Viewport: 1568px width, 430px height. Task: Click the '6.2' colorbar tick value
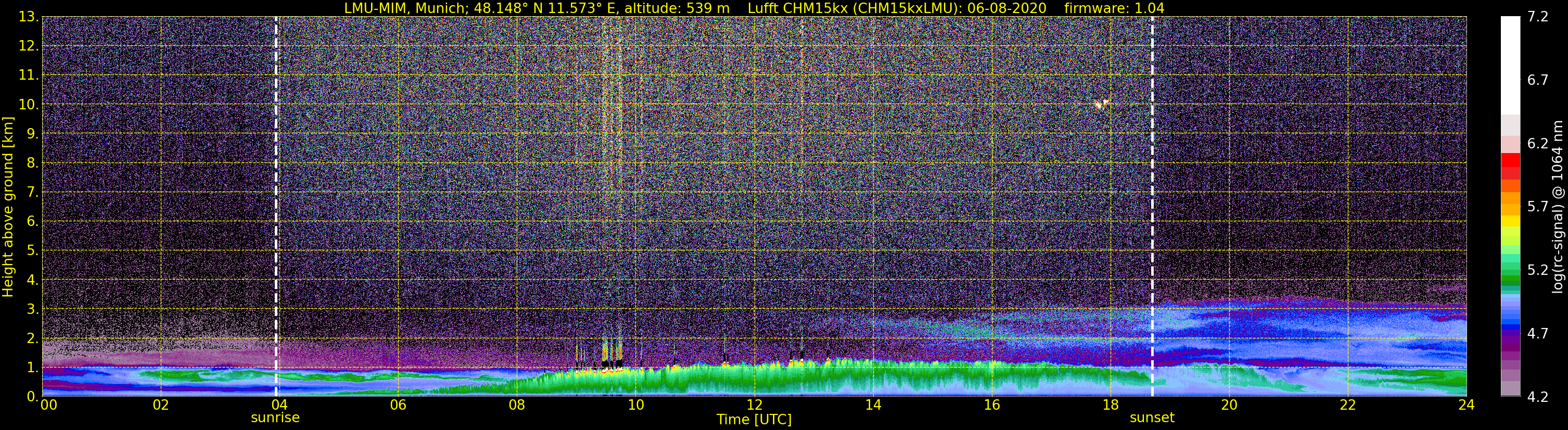[1538, 143]
